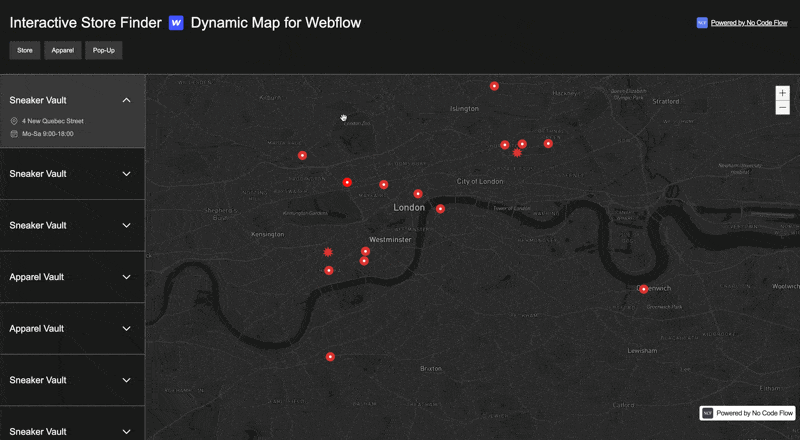Expand the chevron of the Sneaker Vault just above Apparel Vault
The height and width of the screenshot is (440, 800).
(x=127, y=225)
